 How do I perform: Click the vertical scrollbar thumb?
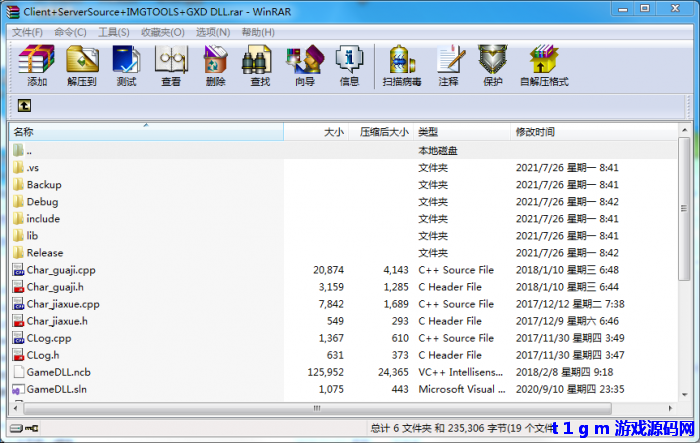tap(684, 209)
